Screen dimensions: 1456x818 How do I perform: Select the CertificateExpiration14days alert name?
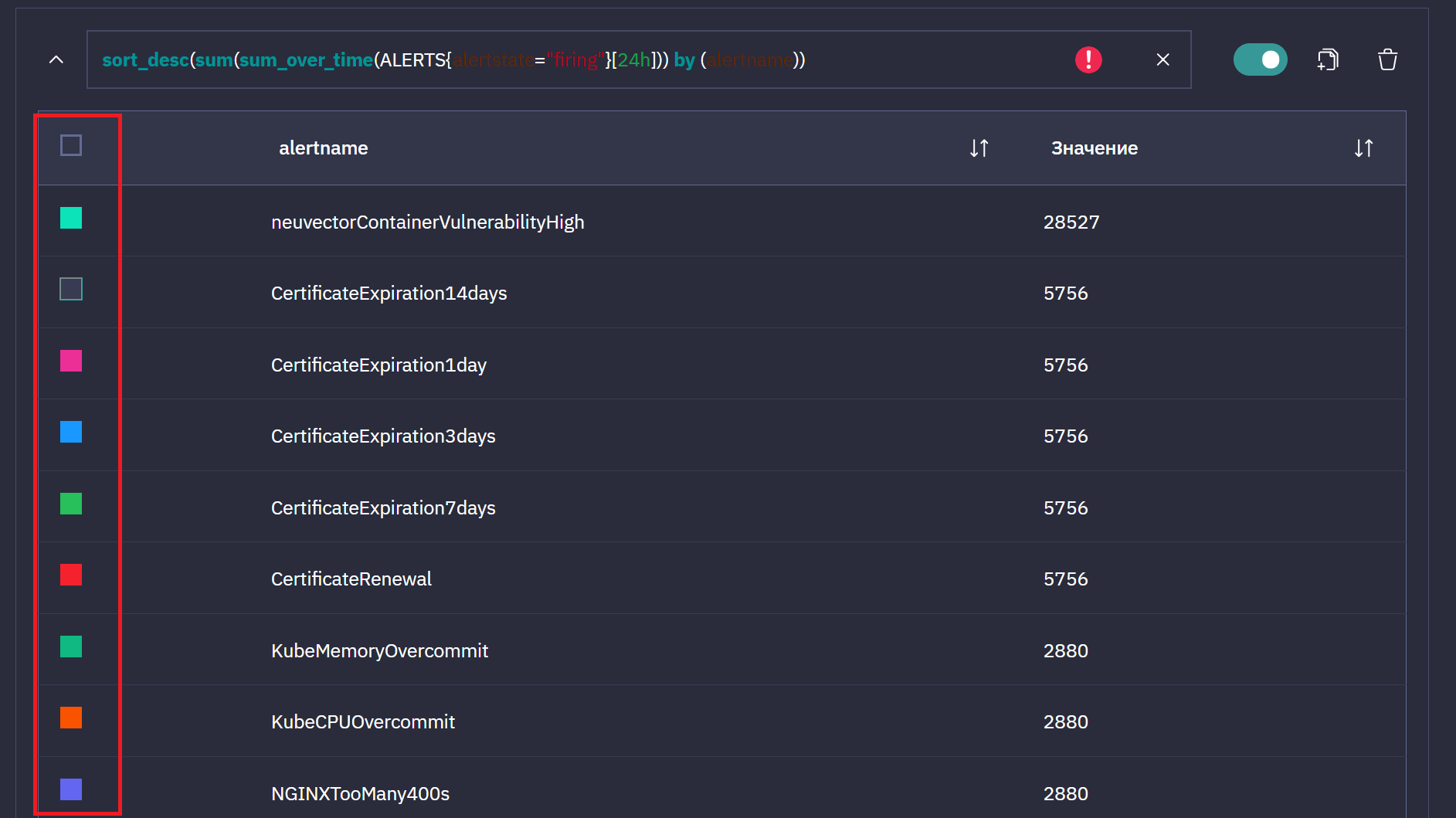coord(389,294)
